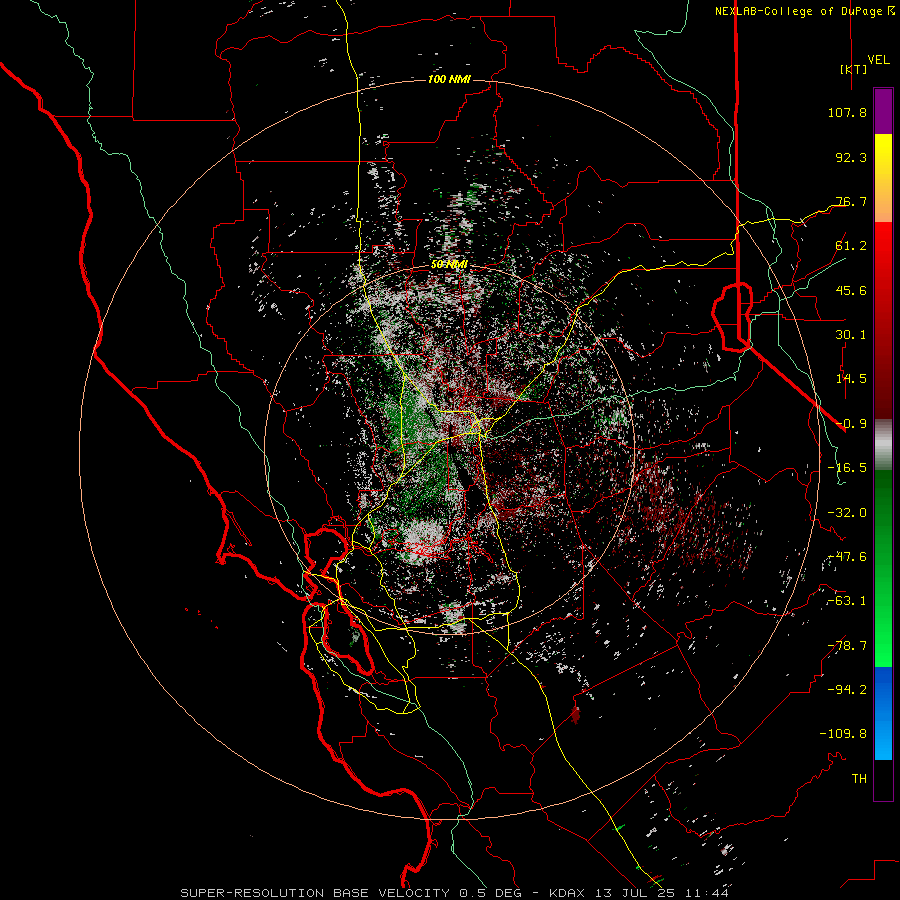Click the TH threshold label

pyautogui.click(x=859, y=779)
